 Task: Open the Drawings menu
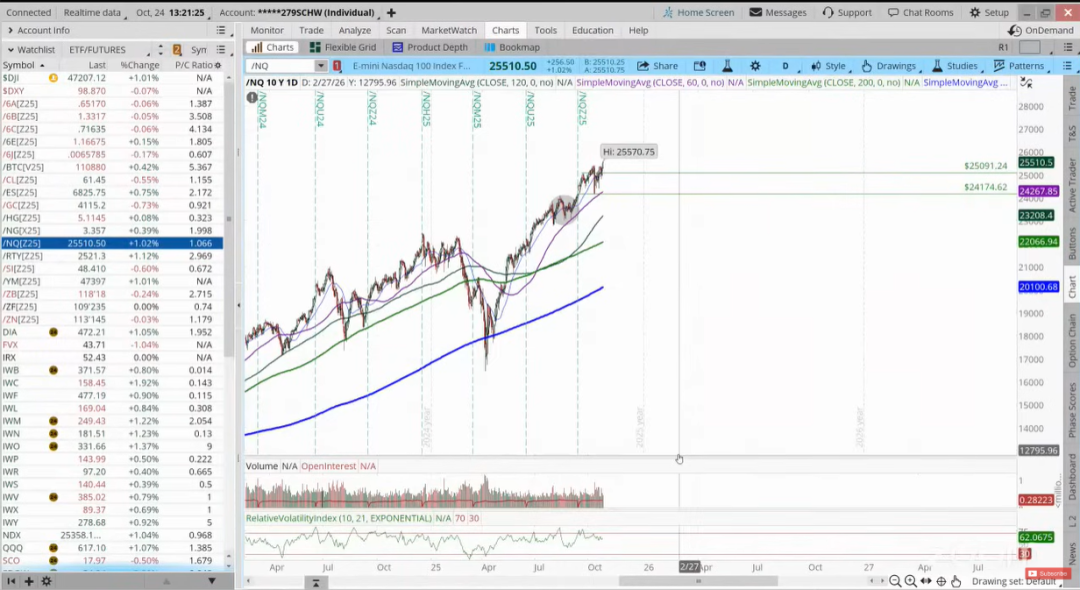click(889, 65)
